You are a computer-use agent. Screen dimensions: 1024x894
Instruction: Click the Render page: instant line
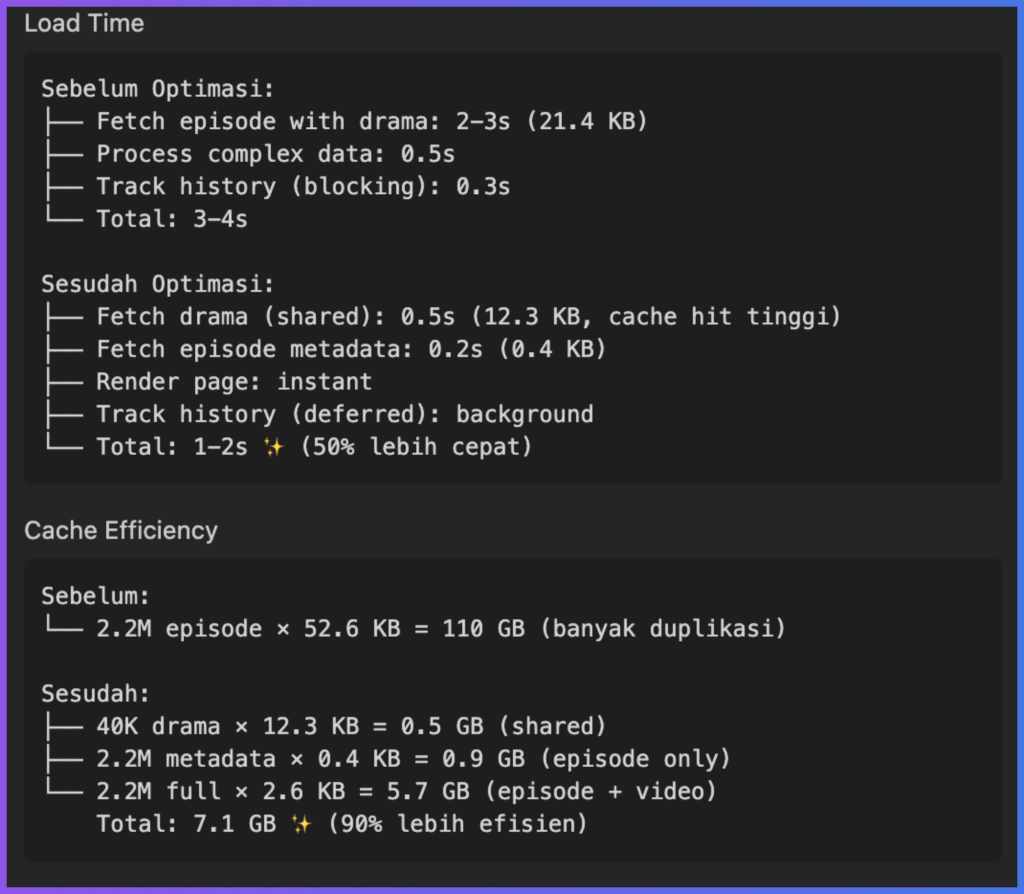(234, 381)
